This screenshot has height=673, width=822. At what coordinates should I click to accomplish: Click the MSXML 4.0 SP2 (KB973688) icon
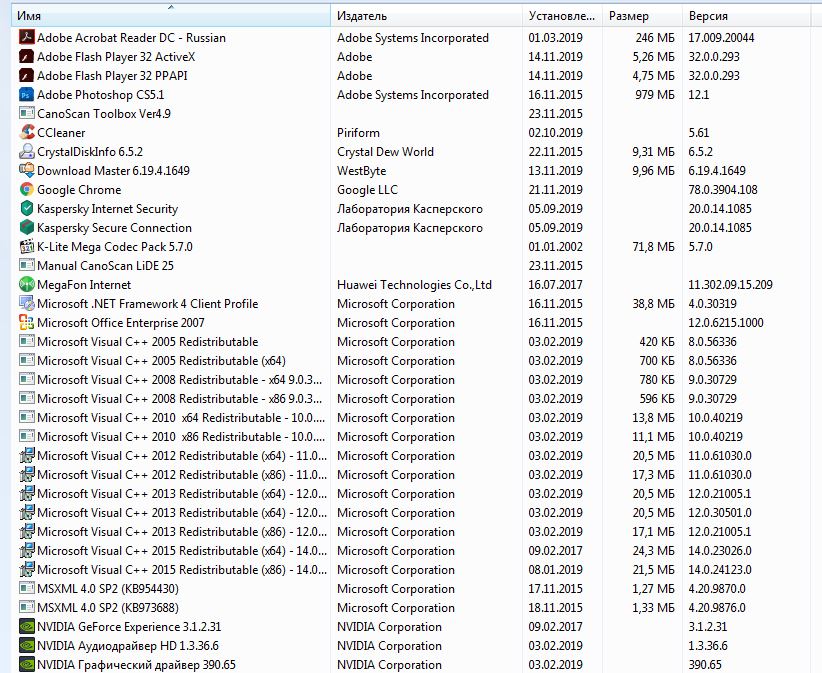26,607
